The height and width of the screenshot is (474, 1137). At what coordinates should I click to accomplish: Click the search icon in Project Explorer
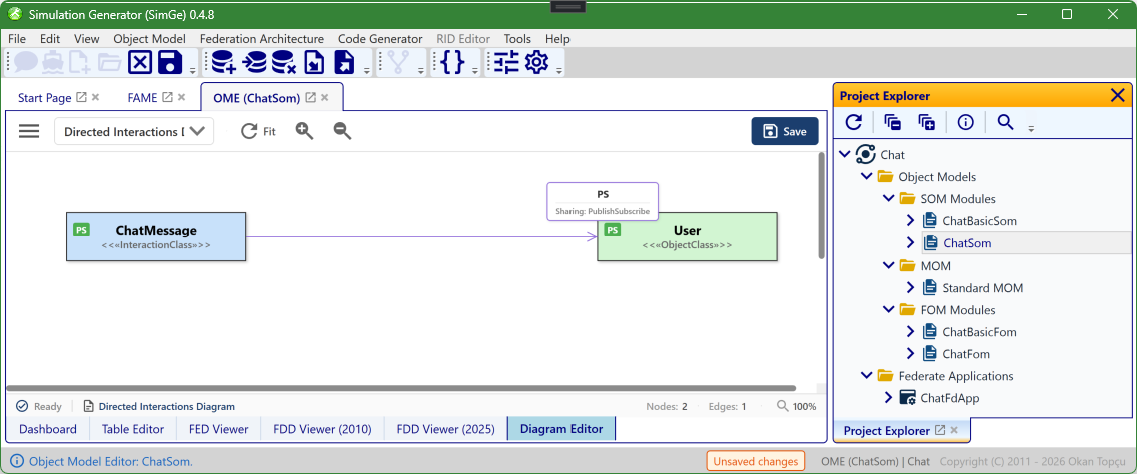click(1005, 122)
